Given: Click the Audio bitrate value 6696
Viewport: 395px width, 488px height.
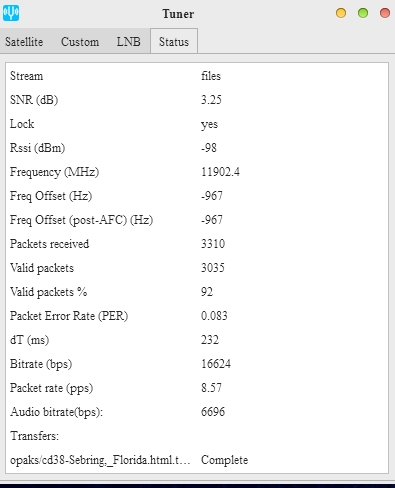Looking at the screenshot, I should (x=213, y=412).
